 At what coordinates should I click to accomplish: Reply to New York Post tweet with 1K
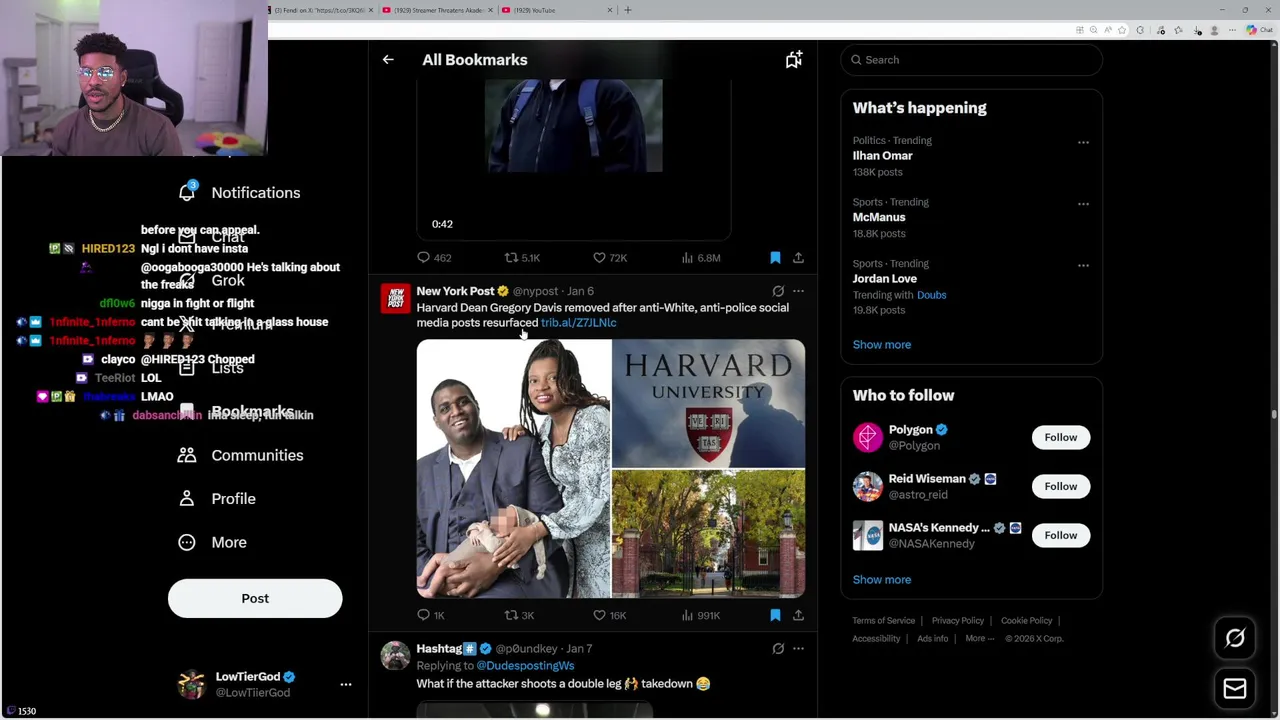[430, 615]
